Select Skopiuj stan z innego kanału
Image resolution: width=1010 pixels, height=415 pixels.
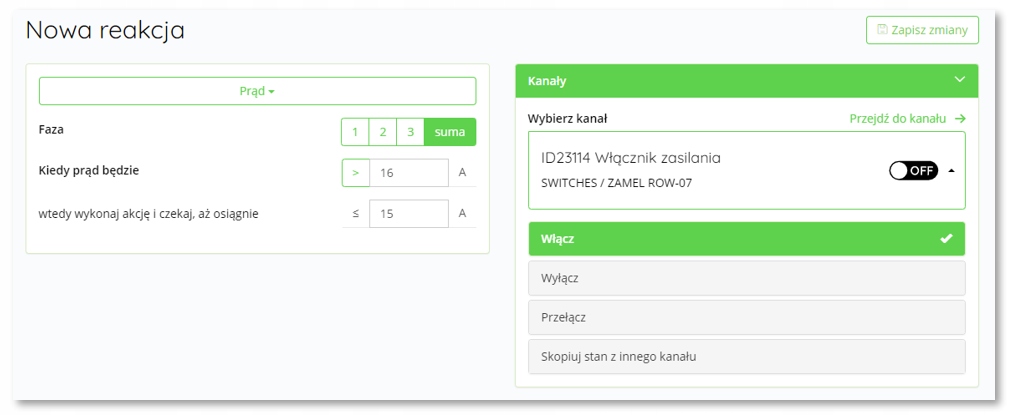pos(746,357)
